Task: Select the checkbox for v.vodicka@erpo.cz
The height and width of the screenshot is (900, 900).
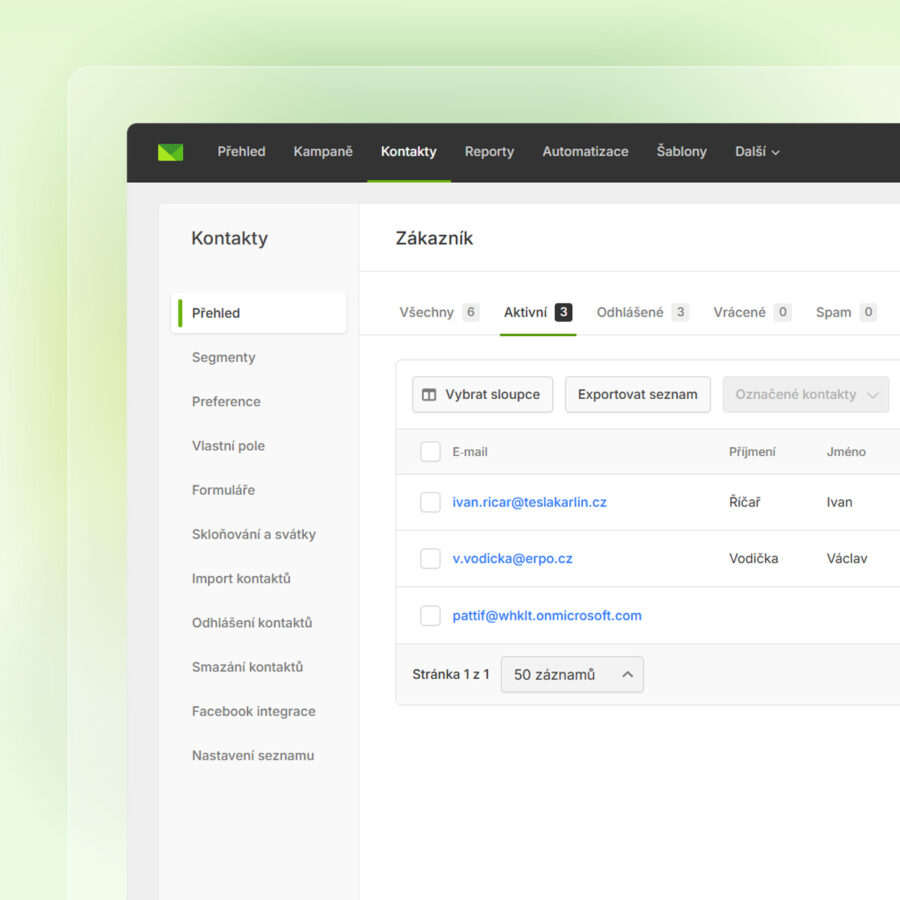Action: 430,559
